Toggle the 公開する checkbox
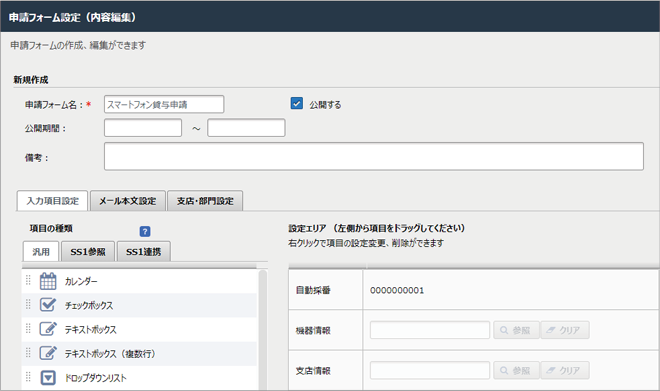 click(x=297, y=104)
